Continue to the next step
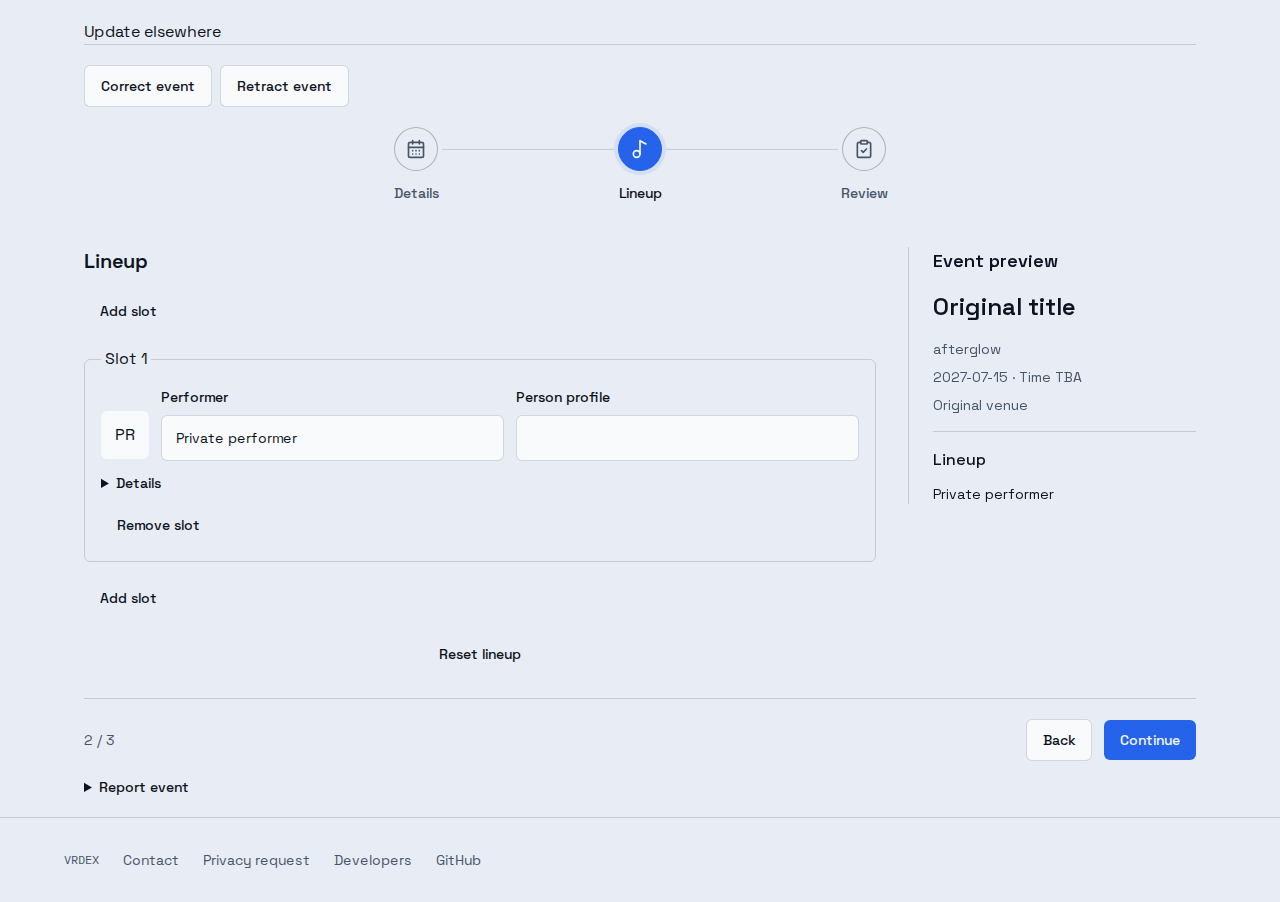The height and width of the screenshot is (902, 1280). coord(1150,740)
